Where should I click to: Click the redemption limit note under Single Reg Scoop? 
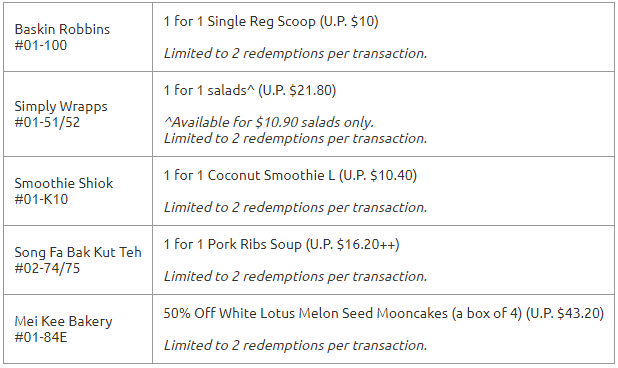click(295, 53)
